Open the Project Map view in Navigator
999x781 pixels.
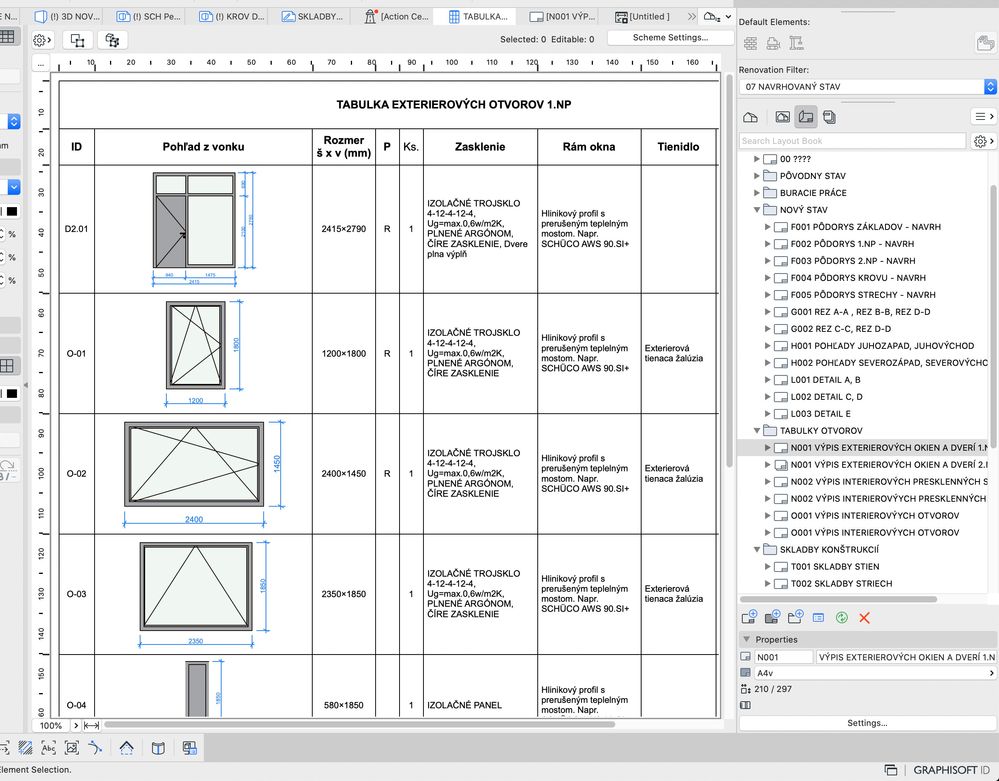(750, 117)
